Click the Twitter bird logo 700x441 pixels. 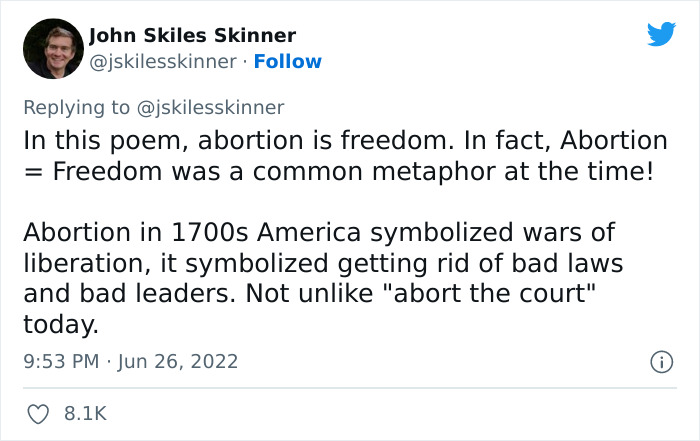point(661,34)
